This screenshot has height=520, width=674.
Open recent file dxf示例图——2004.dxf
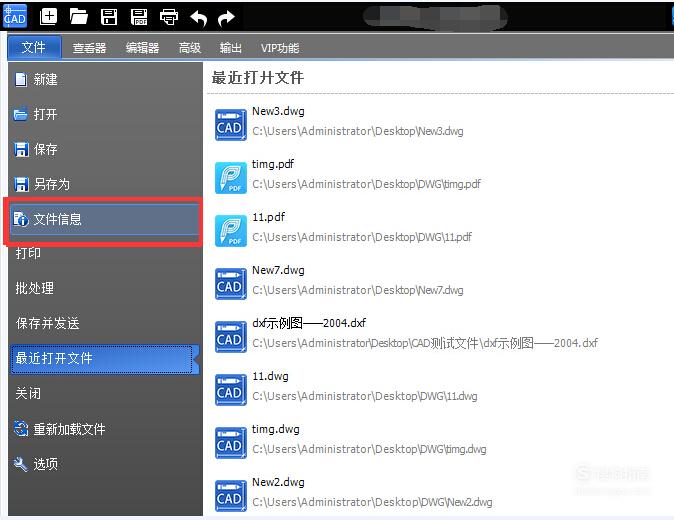(309, 323)
